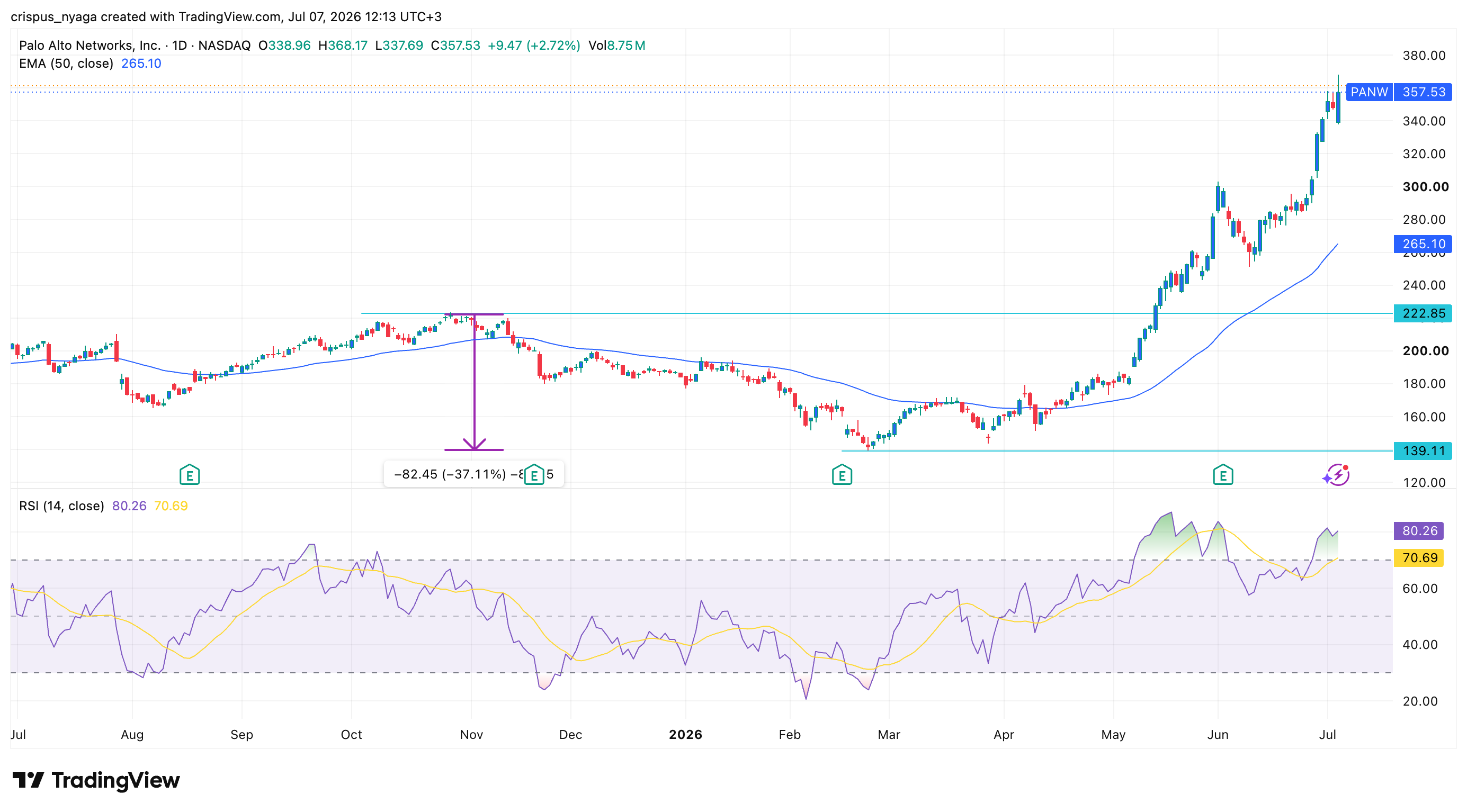Select the EMA (50, close) indicator legend
The image size is (1467, 812).
pyautogui.click(x=66, y=64)
